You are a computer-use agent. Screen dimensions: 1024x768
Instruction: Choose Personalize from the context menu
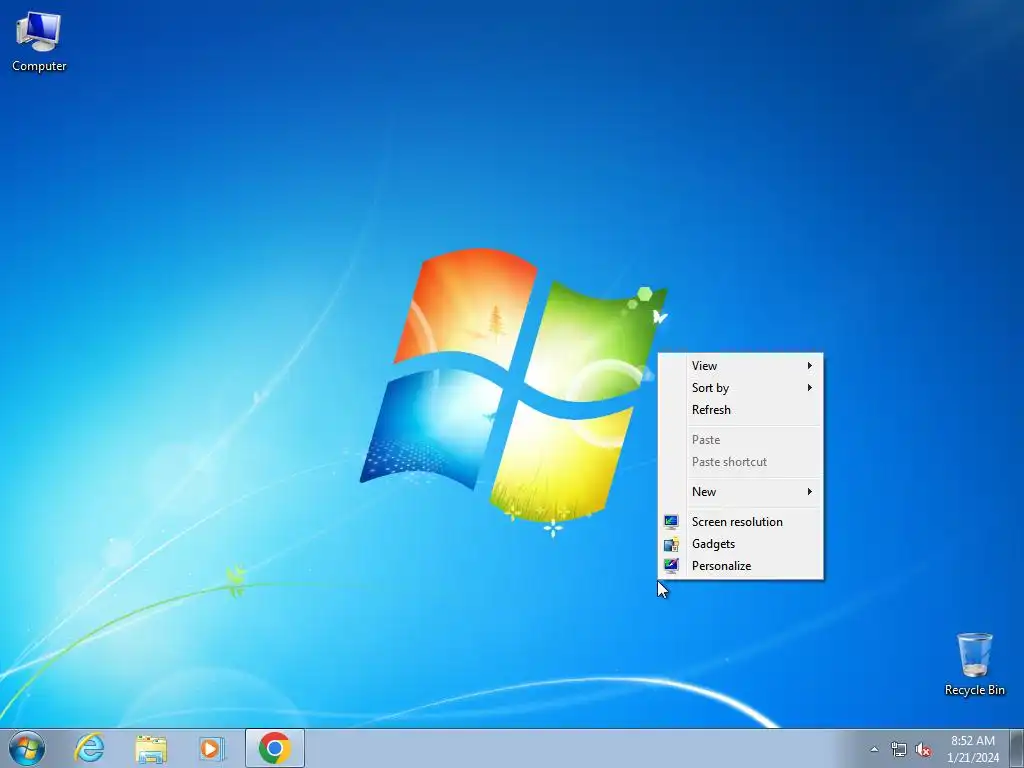741,566
